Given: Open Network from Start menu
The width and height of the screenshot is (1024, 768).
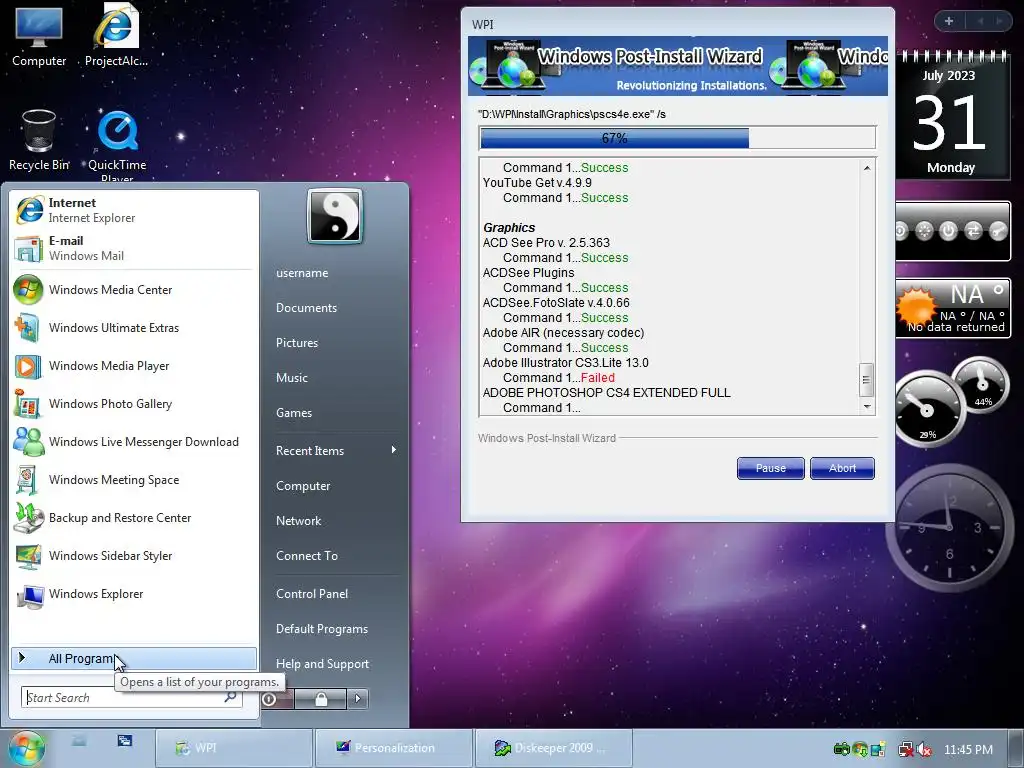Looking at the screenshot, I should pos(298,520).
